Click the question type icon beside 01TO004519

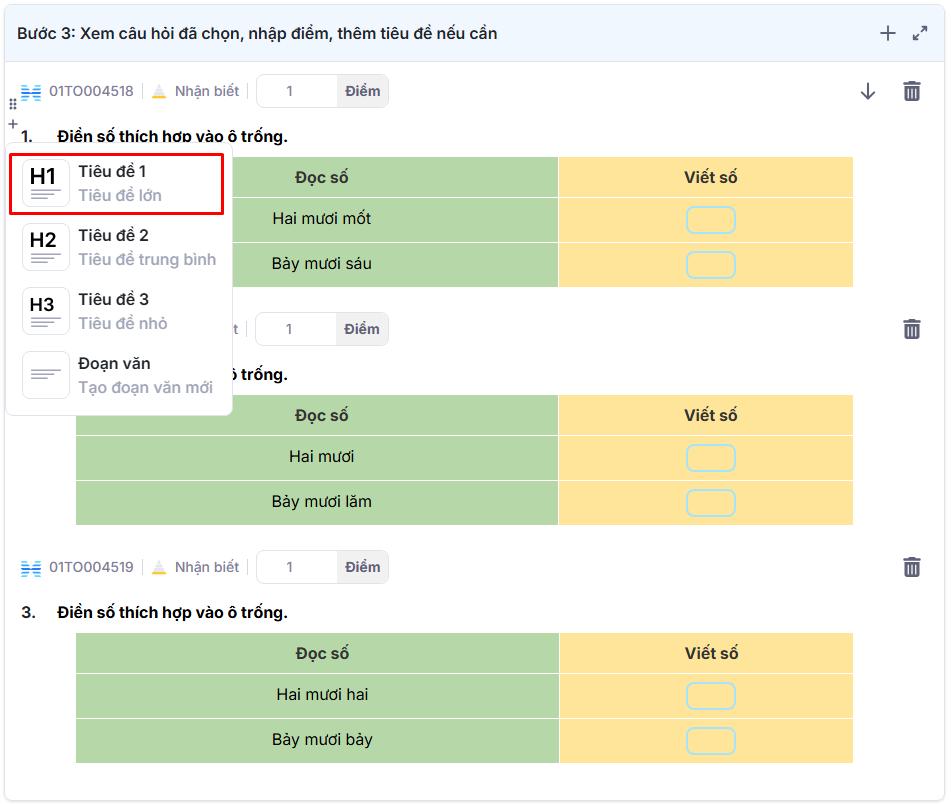coord(31,567)
